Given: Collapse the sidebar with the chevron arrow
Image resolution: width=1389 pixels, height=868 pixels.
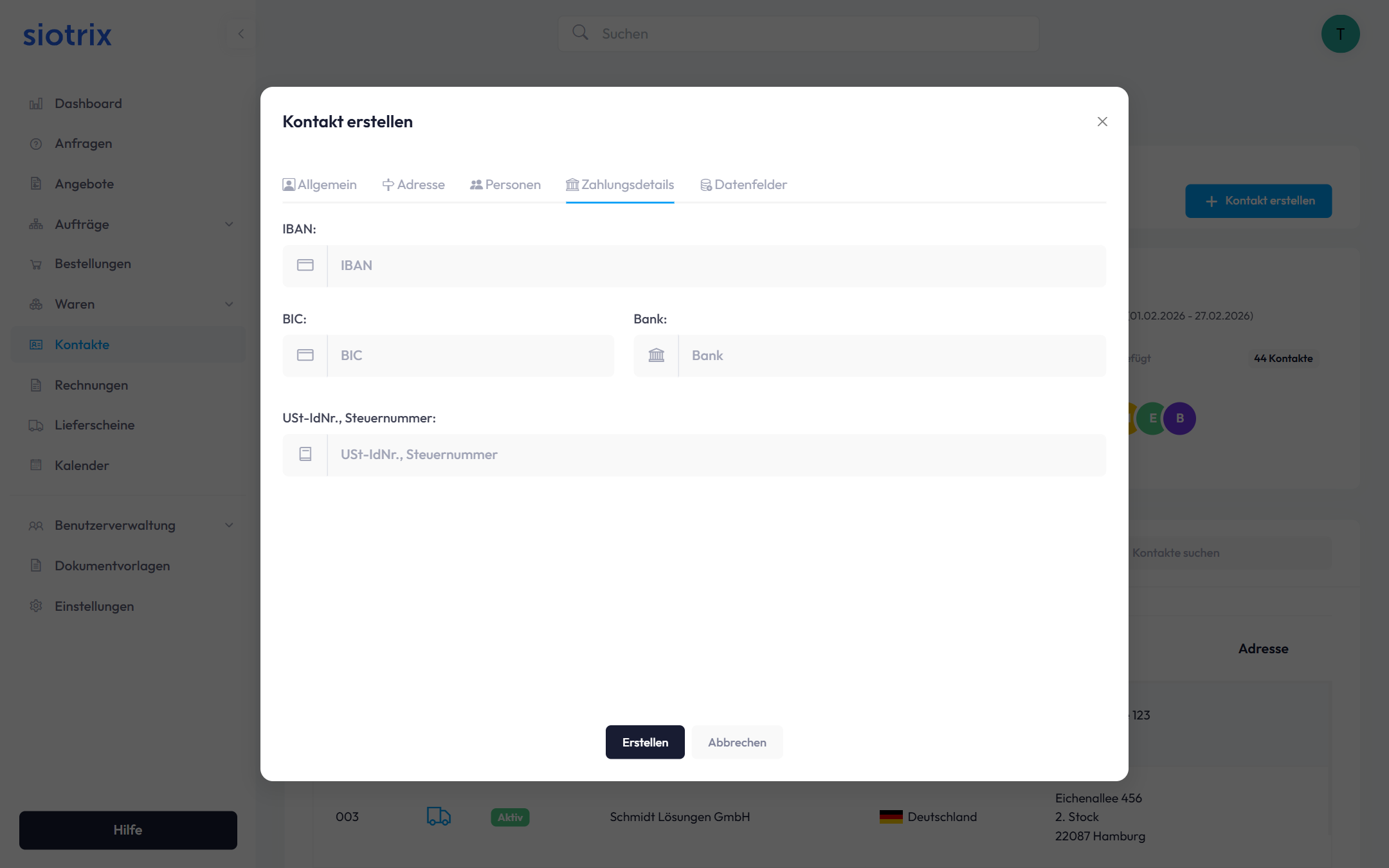Looking at the screenshot, I should (x=241, y=34).
